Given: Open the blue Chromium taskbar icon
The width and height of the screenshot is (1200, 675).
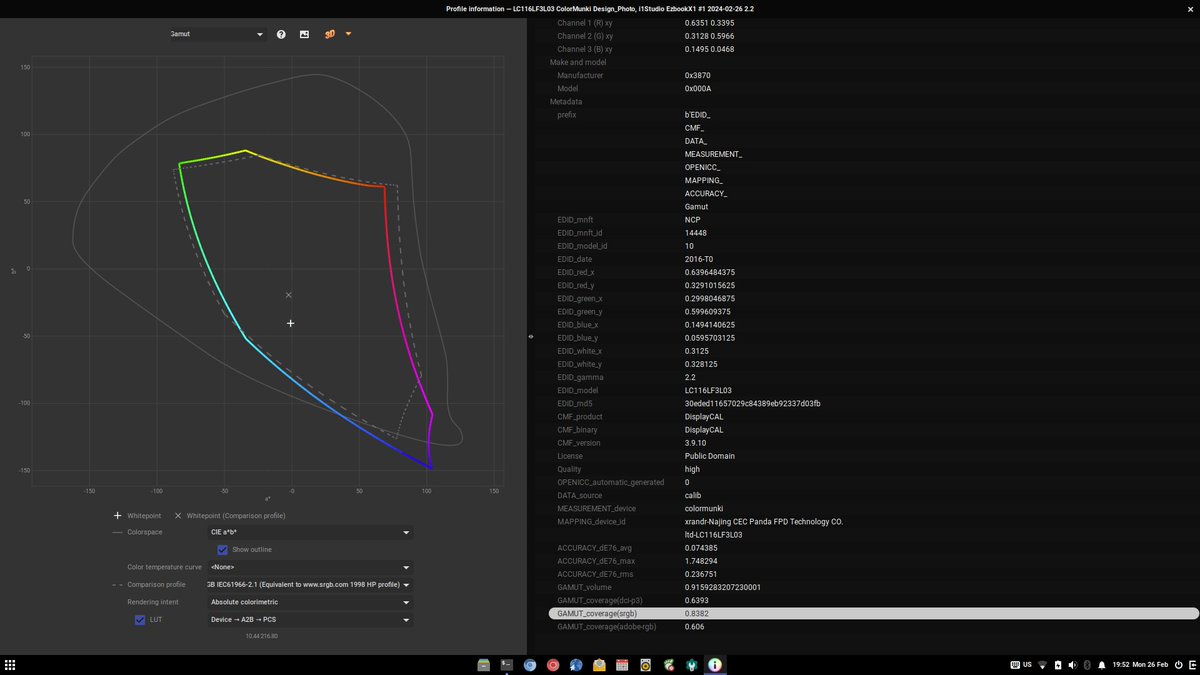Looking at the screenshot, I should (530, 665).
